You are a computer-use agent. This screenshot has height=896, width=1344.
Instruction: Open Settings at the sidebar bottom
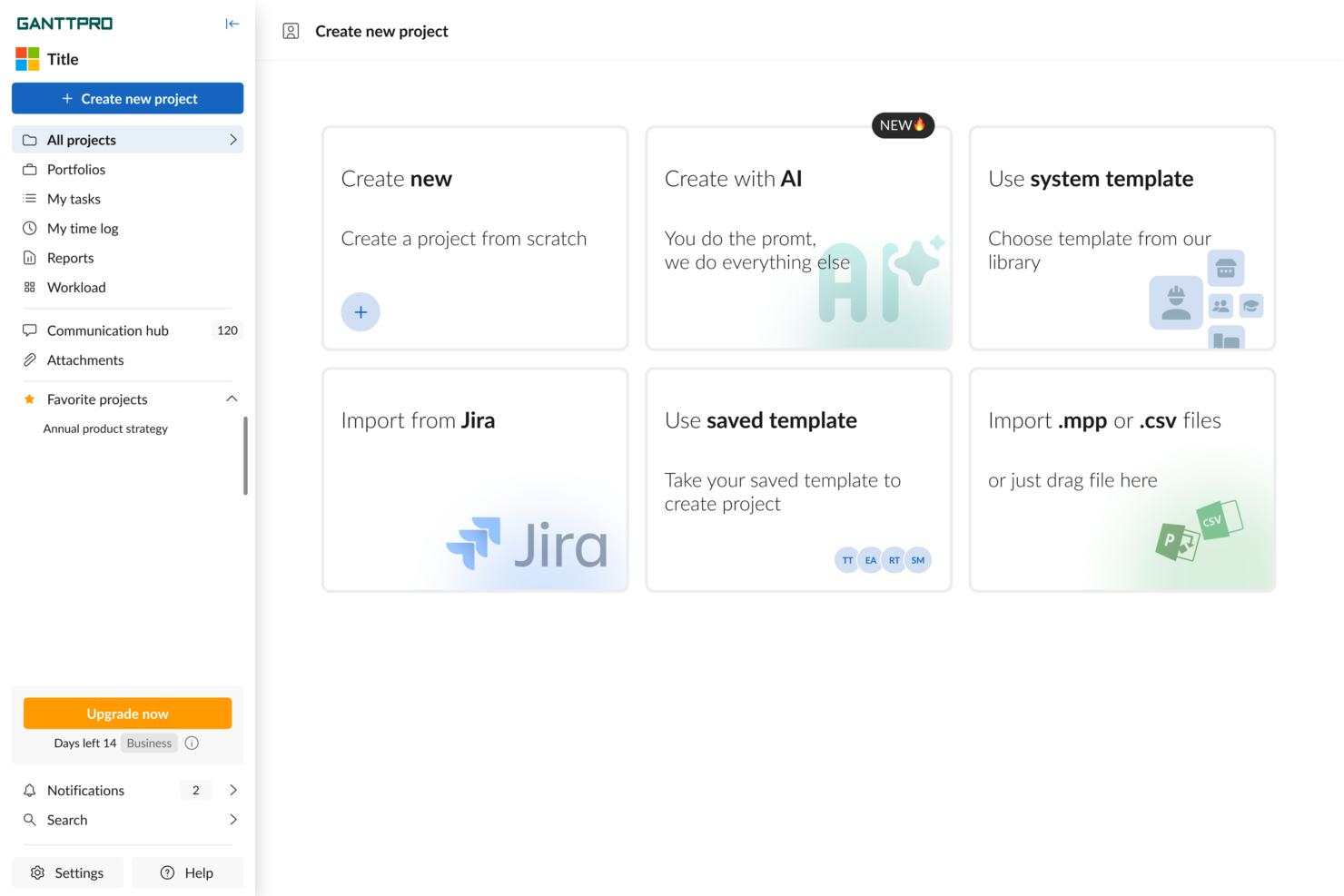coord(68,873)
